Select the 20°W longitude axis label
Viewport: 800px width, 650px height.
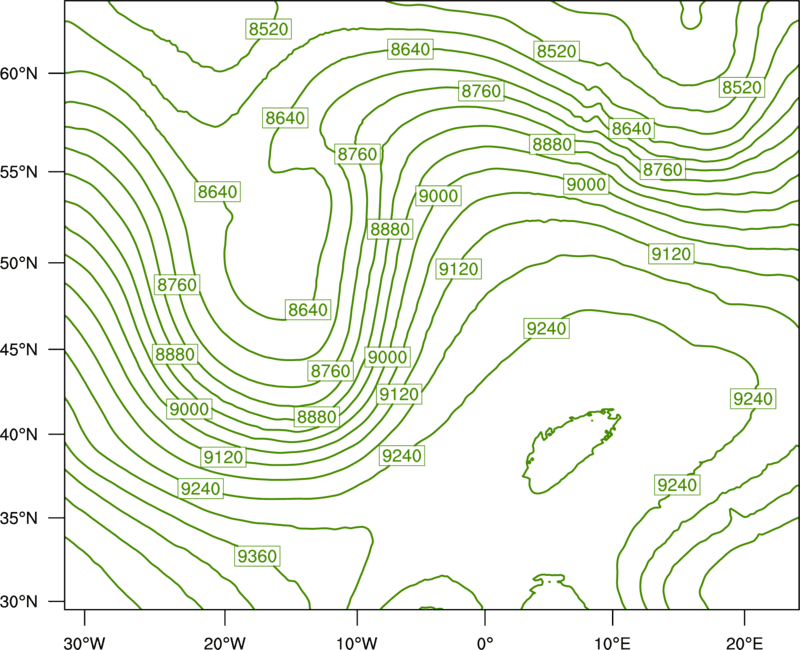pyautogui.click(x=225, y=643)
